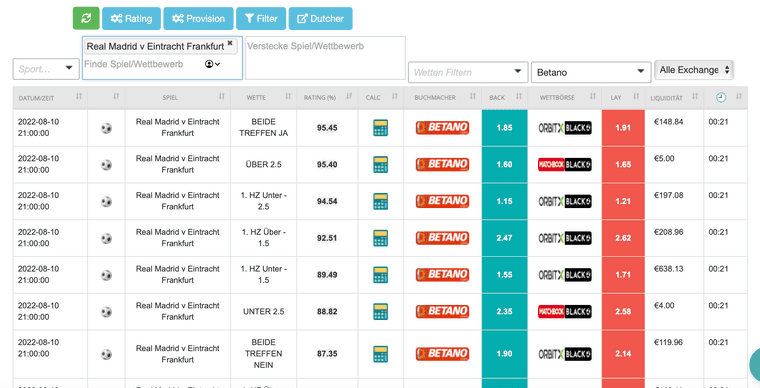Click Betano logo in ÜBER 2.5 row
Screen dimensions: 760x388
(442, 165)
